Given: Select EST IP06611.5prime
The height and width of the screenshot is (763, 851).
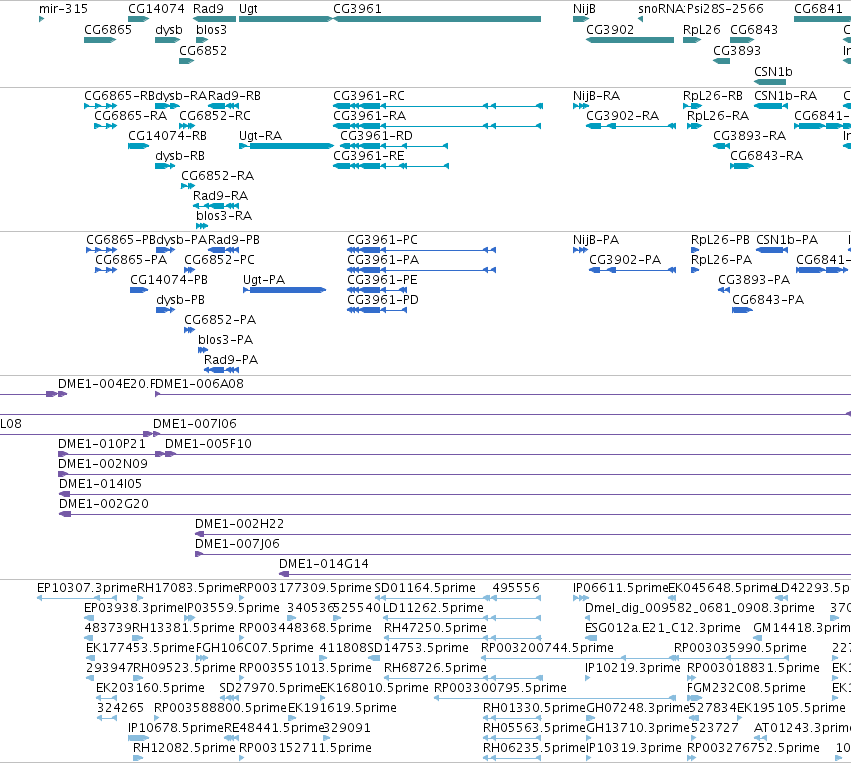Looking at the screenshot, I should (581, 598).
